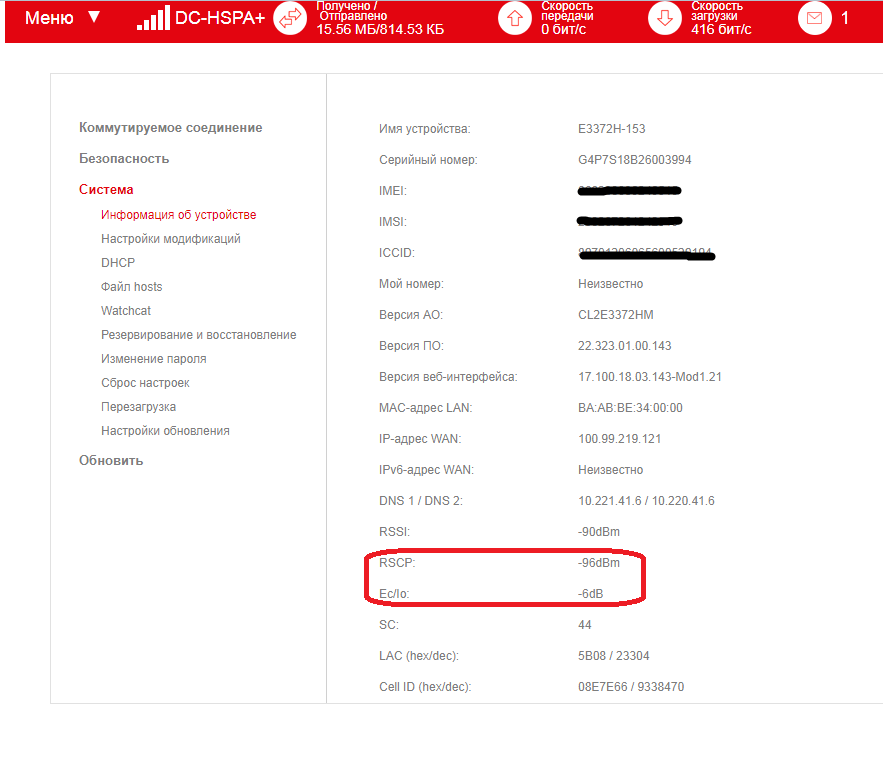Click the download speed arrow icon

click(665, 18)
